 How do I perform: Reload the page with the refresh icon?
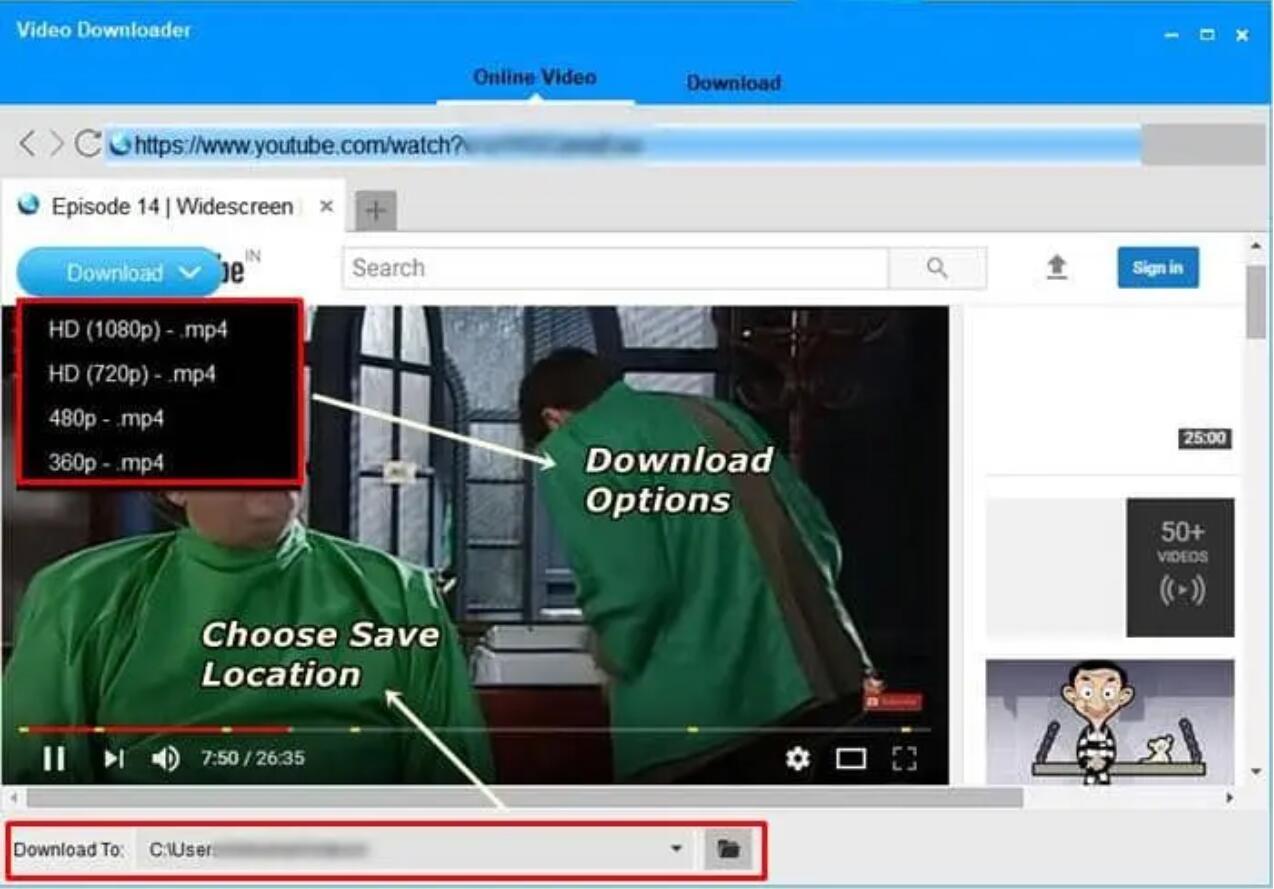(x=87, y=144)
